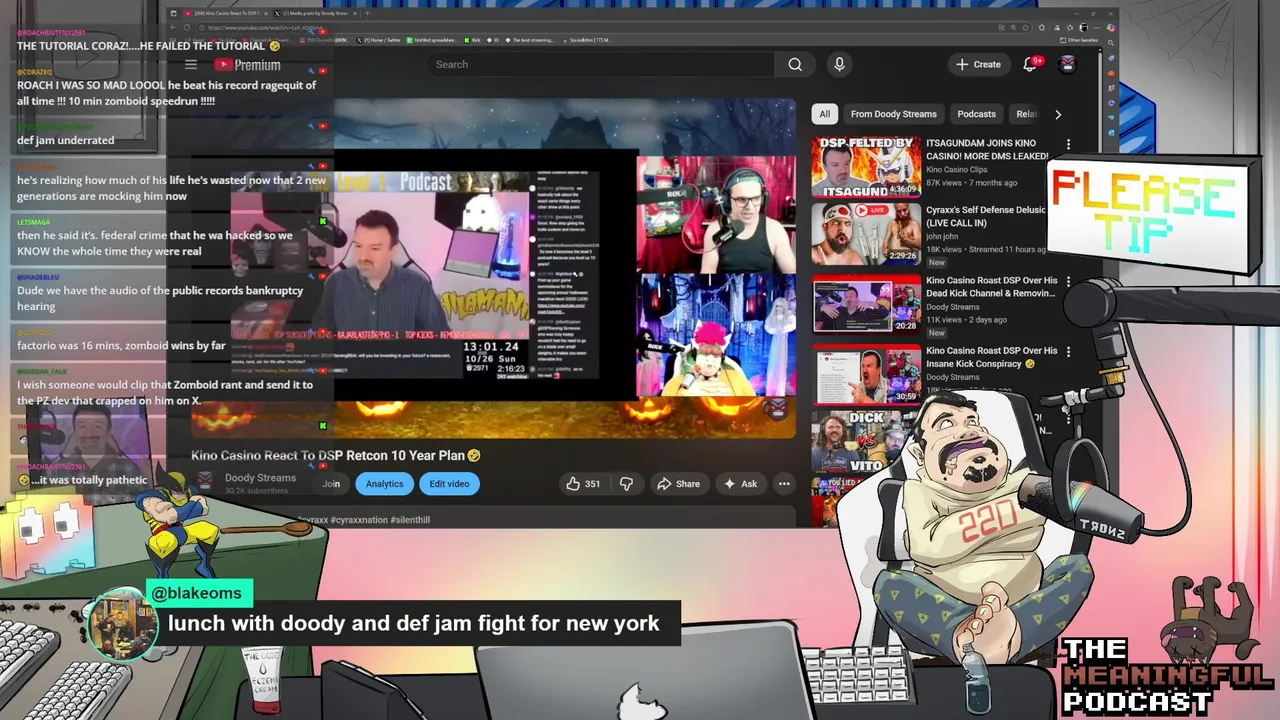Open Dead Kick Channel video thumbnail
The height and width of the screenshot is (720, 1280).
[x=866, y=304]
